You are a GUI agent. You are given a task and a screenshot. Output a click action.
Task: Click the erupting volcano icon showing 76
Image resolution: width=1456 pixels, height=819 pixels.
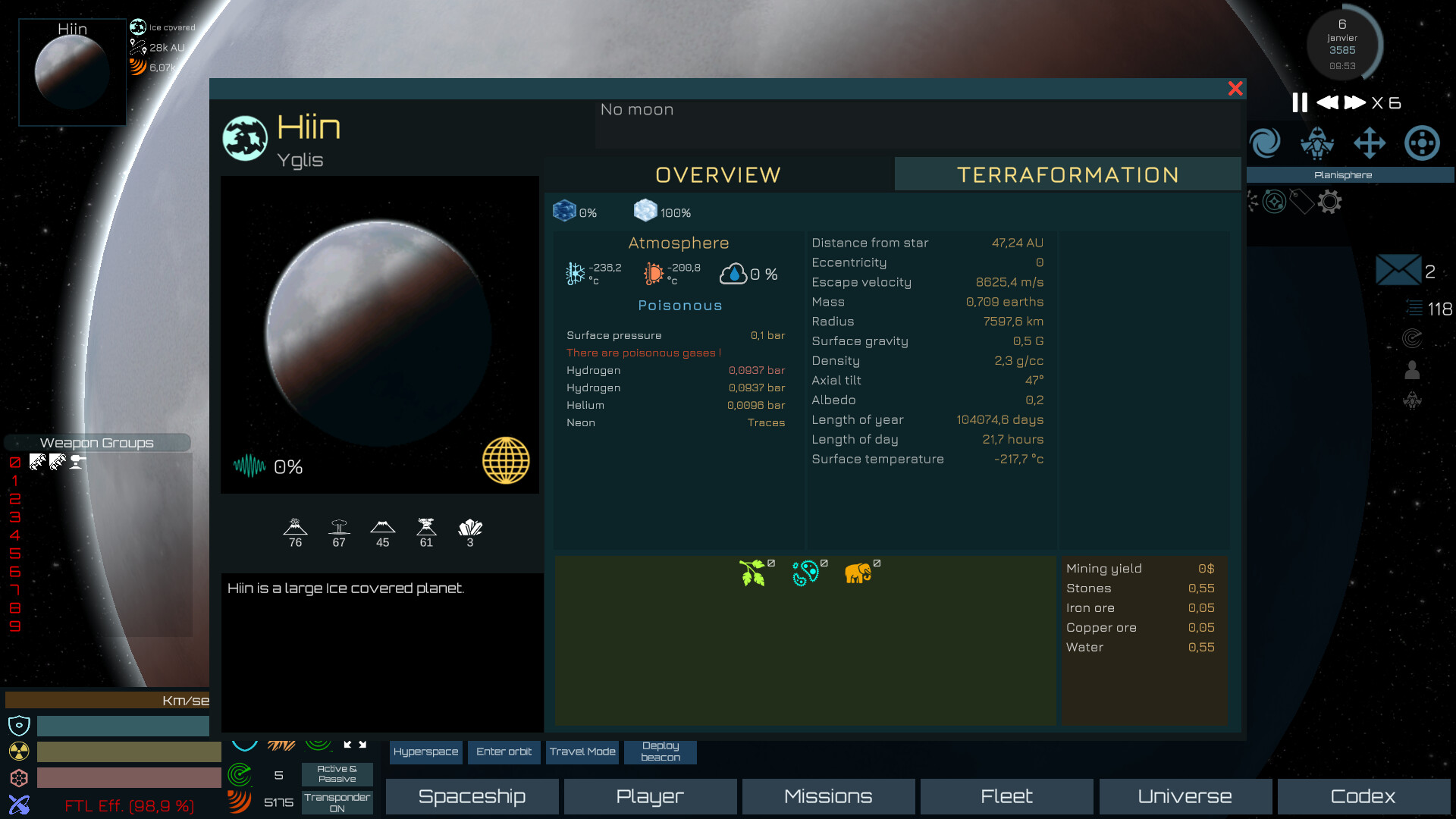(x=295, y=529)
